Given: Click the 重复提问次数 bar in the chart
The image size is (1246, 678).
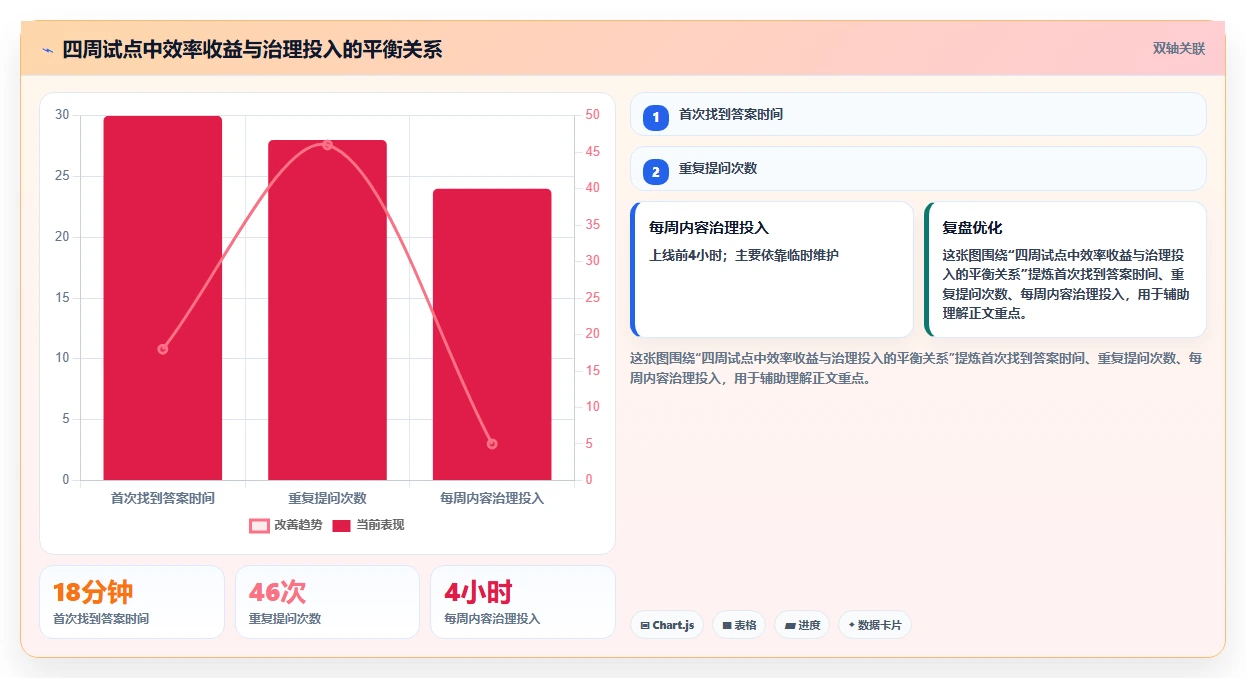Looking at the screenshot, I should 327,310.
